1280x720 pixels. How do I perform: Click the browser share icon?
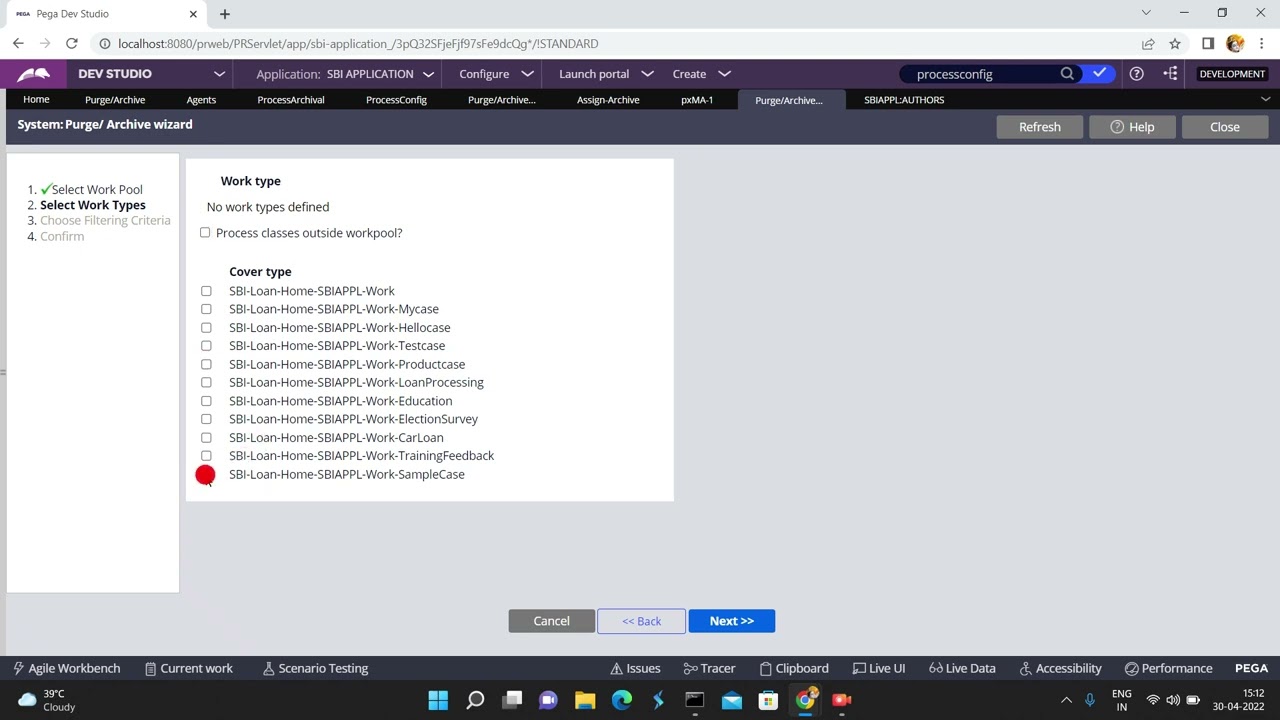pyautogui.click(x=1148, y=44)
